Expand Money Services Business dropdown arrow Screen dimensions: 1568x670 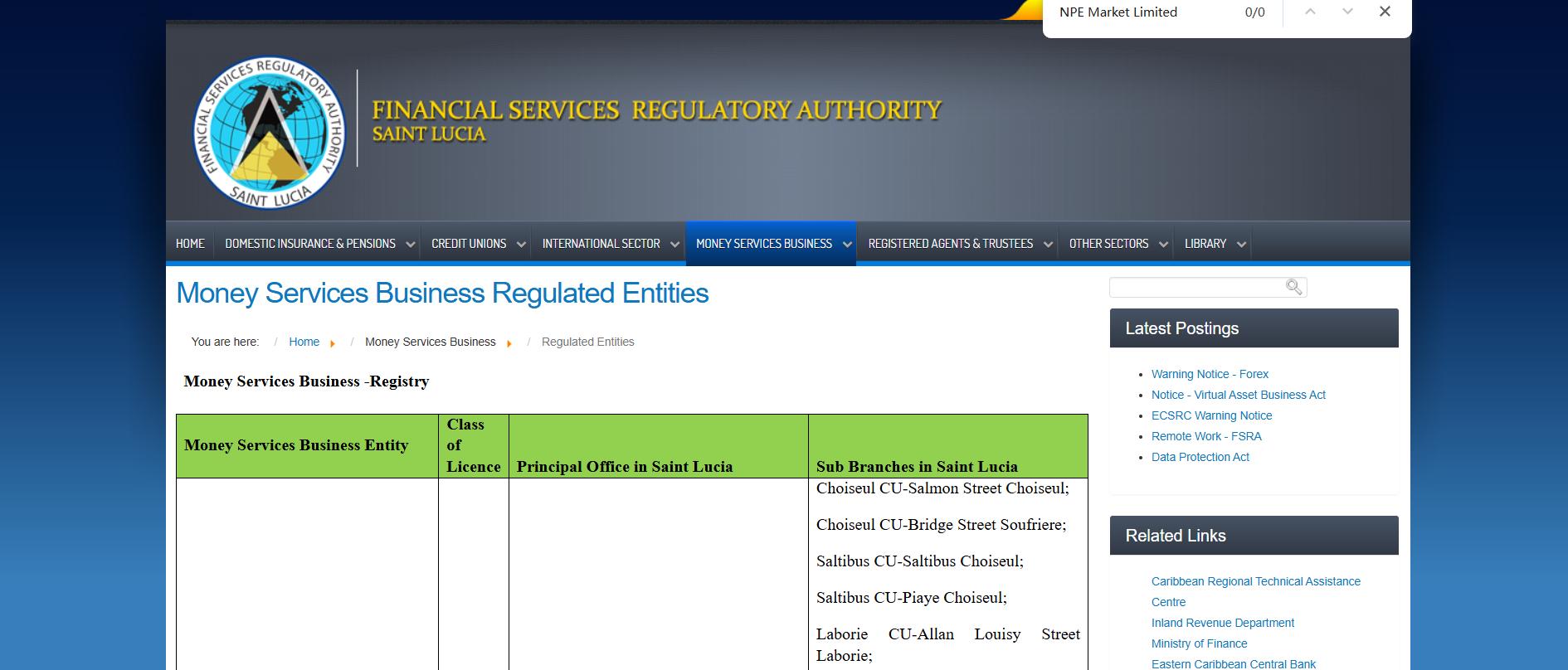click(x=847, y=245)
